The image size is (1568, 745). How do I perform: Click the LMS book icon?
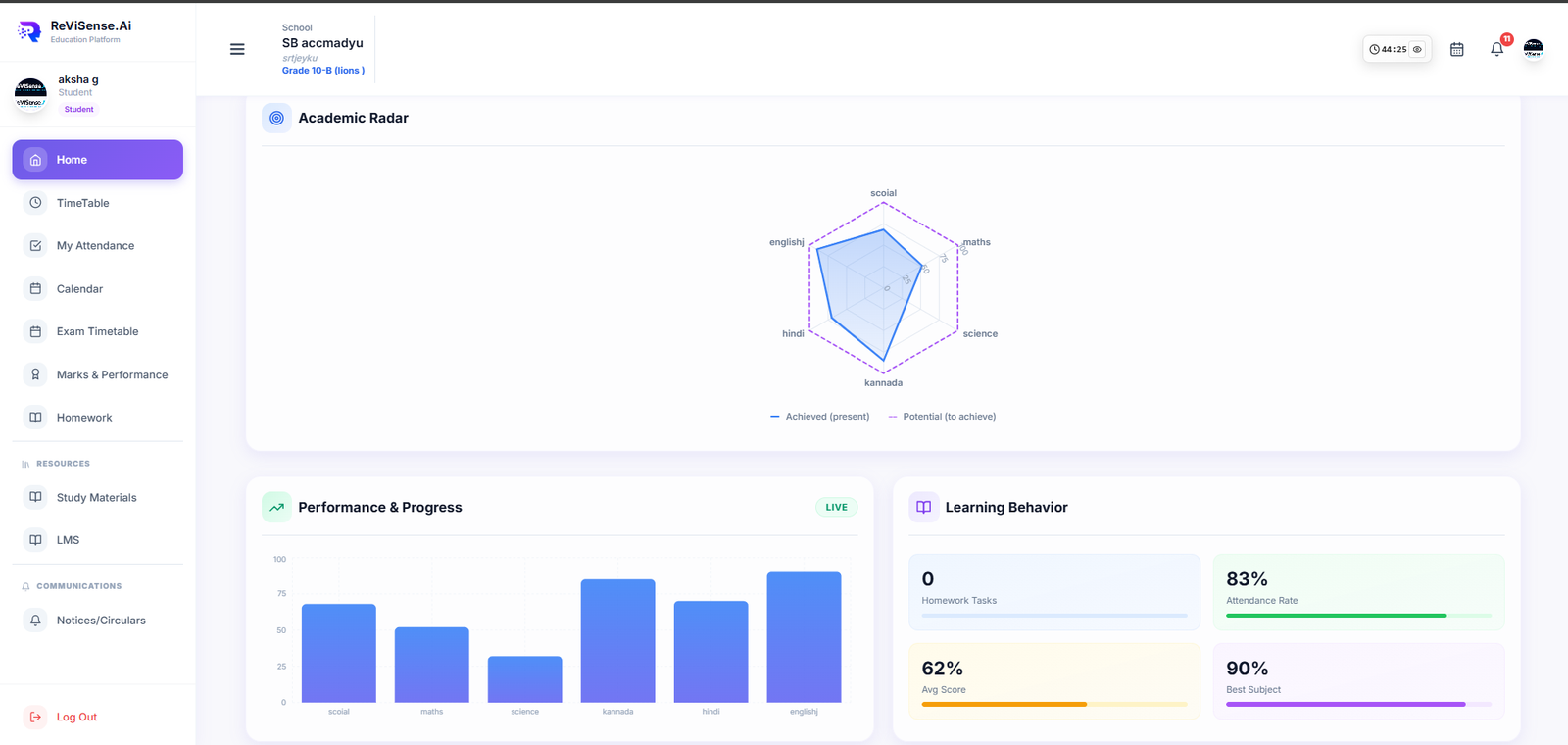point(35,540)
